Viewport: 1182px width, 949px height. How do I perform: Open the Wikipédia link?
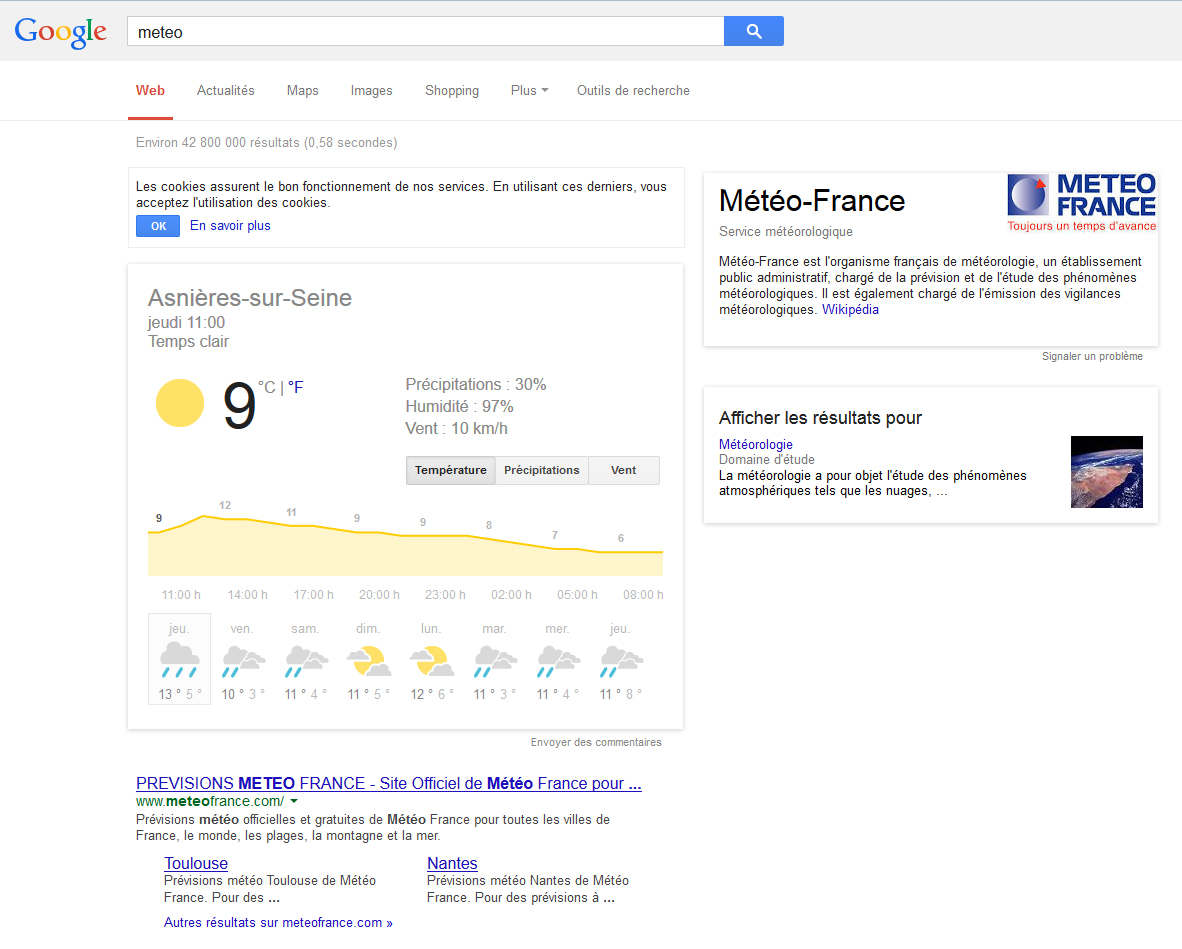click(x=850, y=310)
